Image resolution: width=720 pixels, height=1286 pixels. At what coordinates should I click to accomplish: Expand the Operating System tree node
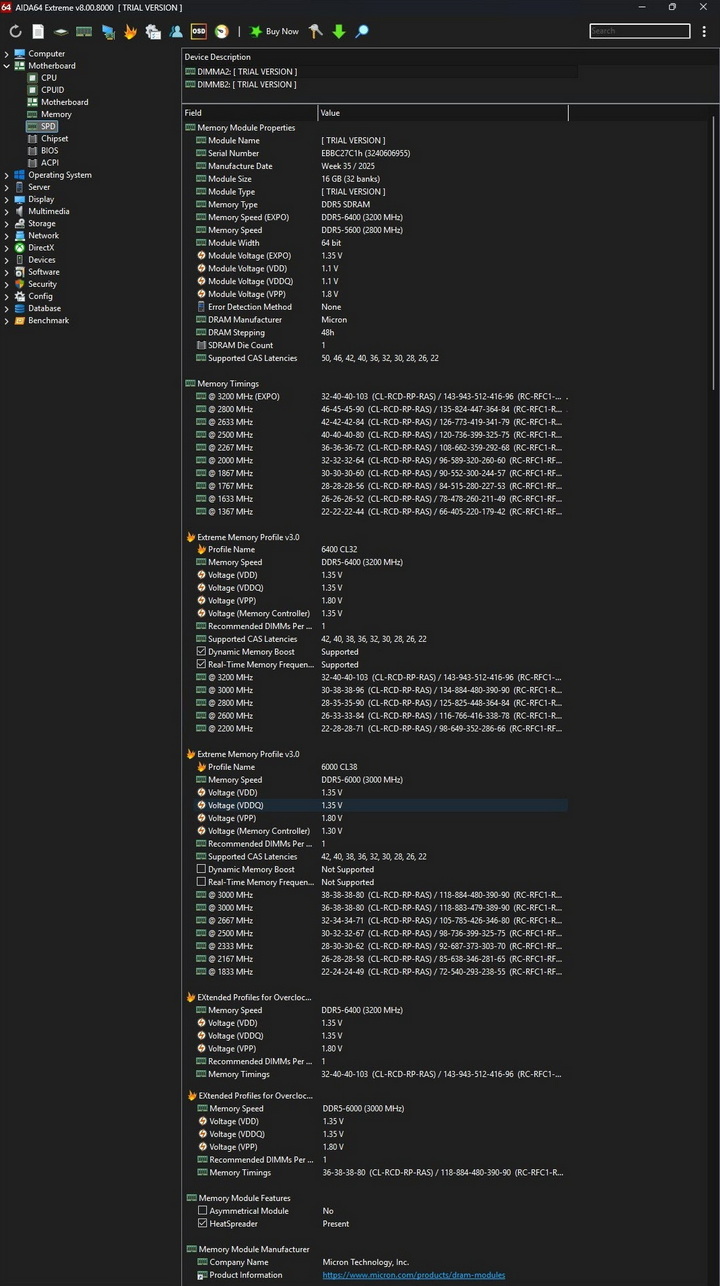click(7, 175)
